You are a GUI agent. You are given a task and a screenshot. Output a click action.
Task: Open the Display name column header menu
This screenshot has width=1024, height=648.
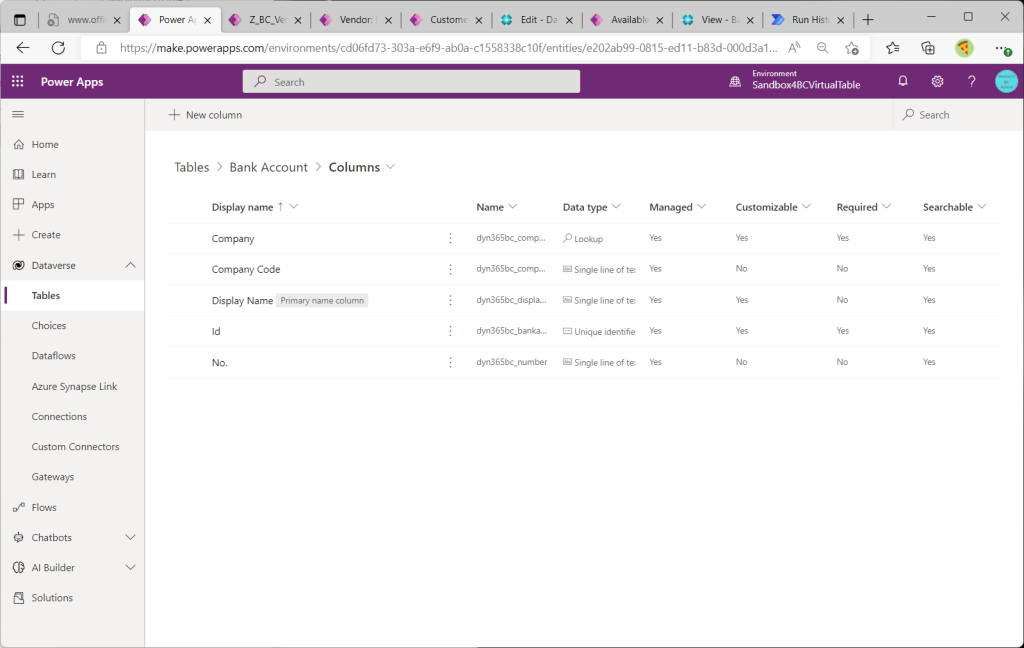click(294, 206)
